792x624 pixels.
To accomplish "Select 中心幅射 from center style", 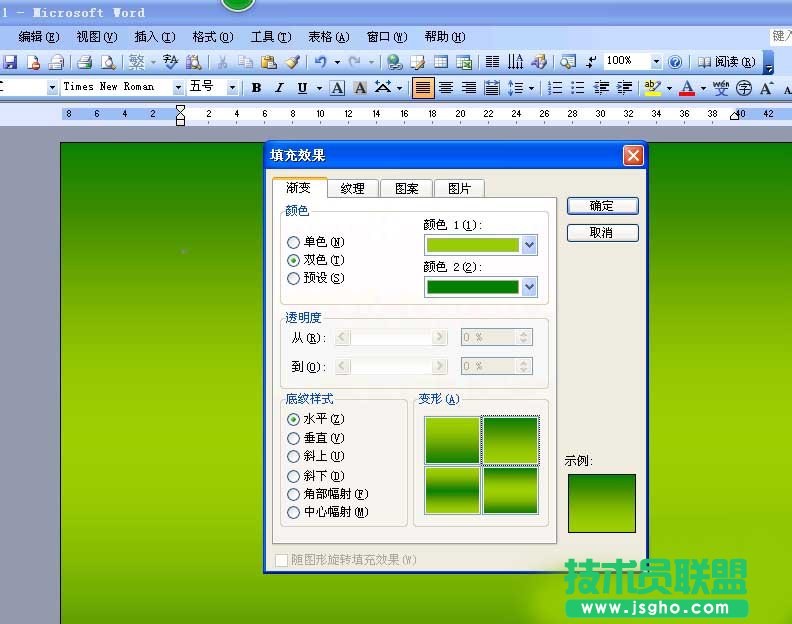I will [x=293, y=512].
